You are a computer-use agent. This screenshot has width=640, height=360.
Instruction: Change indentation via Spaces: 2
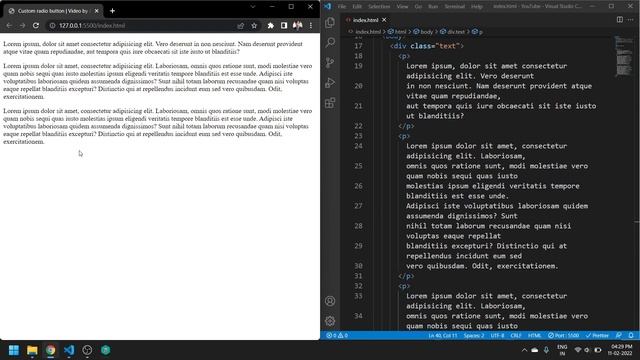pyautogui.click(x=473, y=336)
